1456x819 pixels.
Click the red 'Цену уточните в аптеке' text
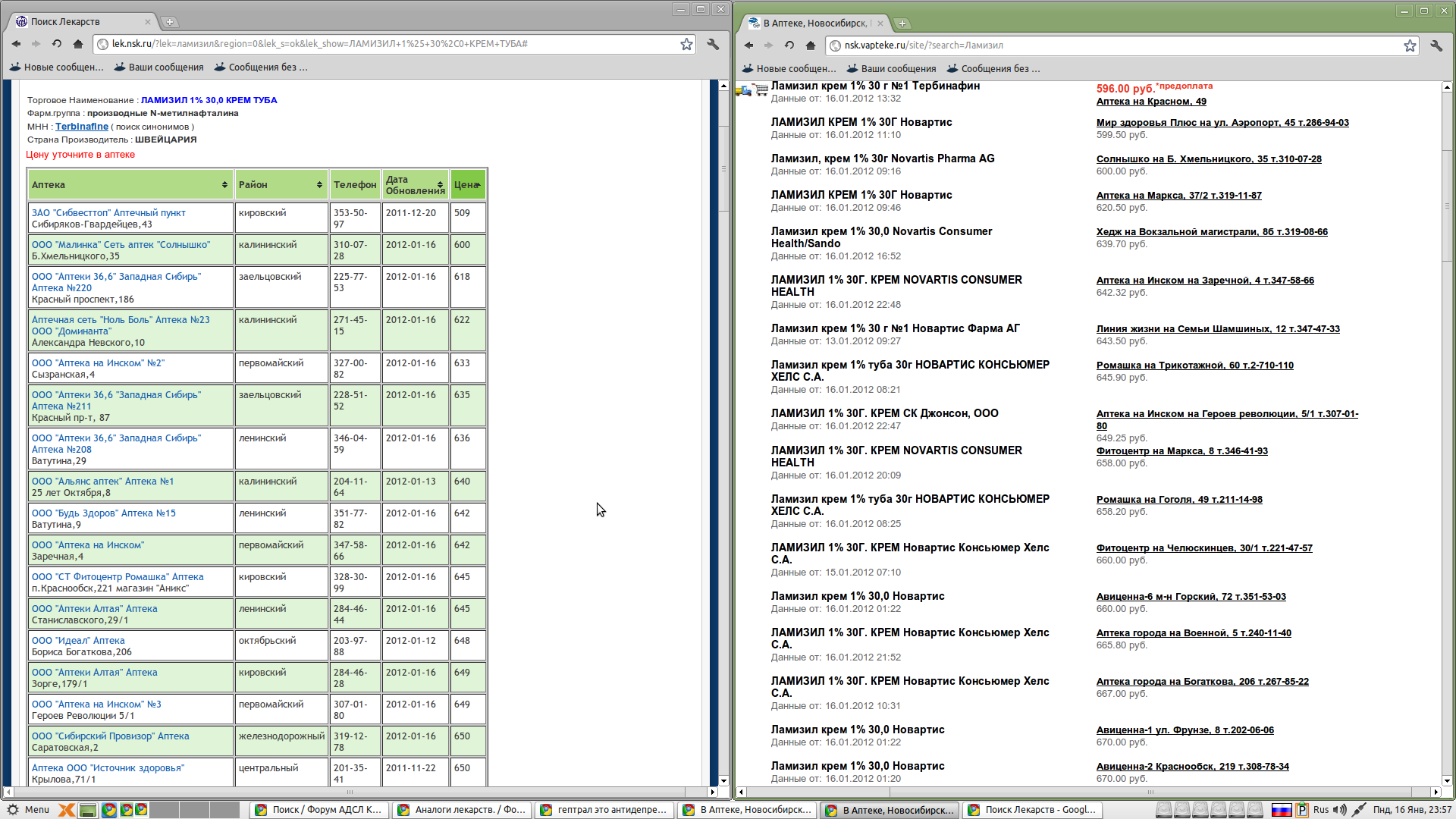point(80,155)
